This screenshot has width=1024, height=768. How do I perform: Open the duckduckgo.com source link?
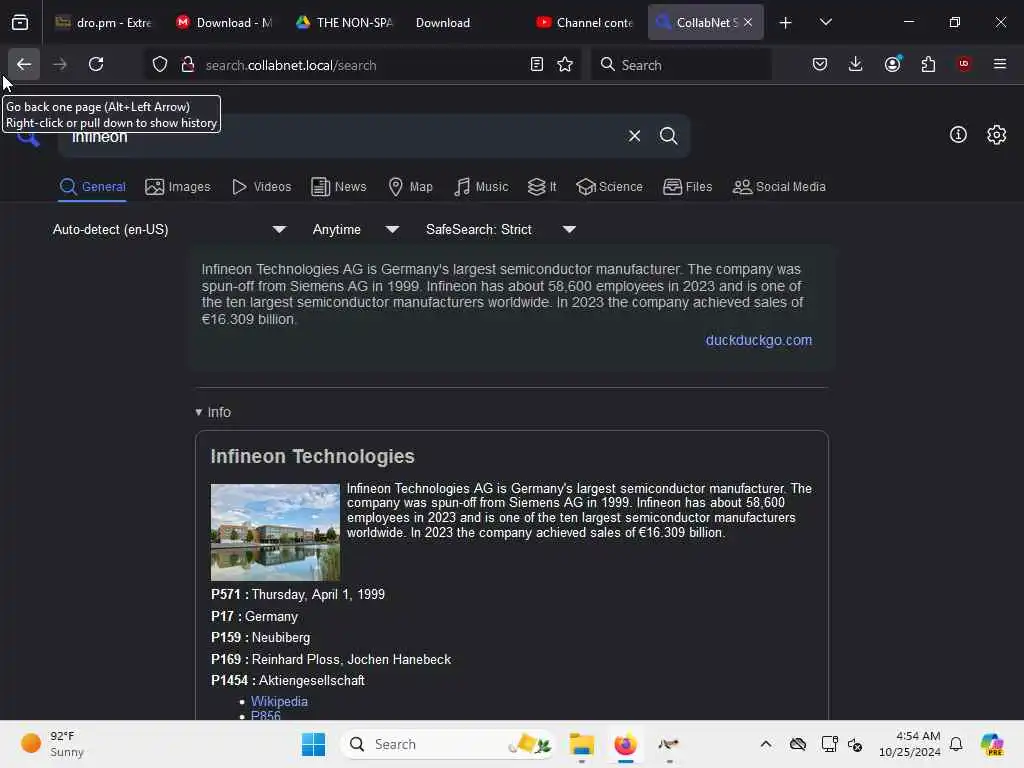coord(759,340)
